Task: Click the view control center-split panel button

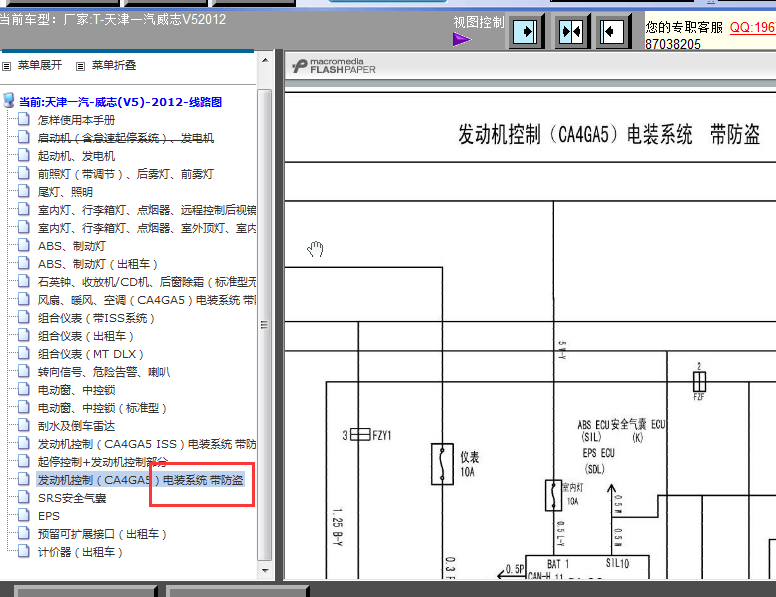Action: pos(571,32)
